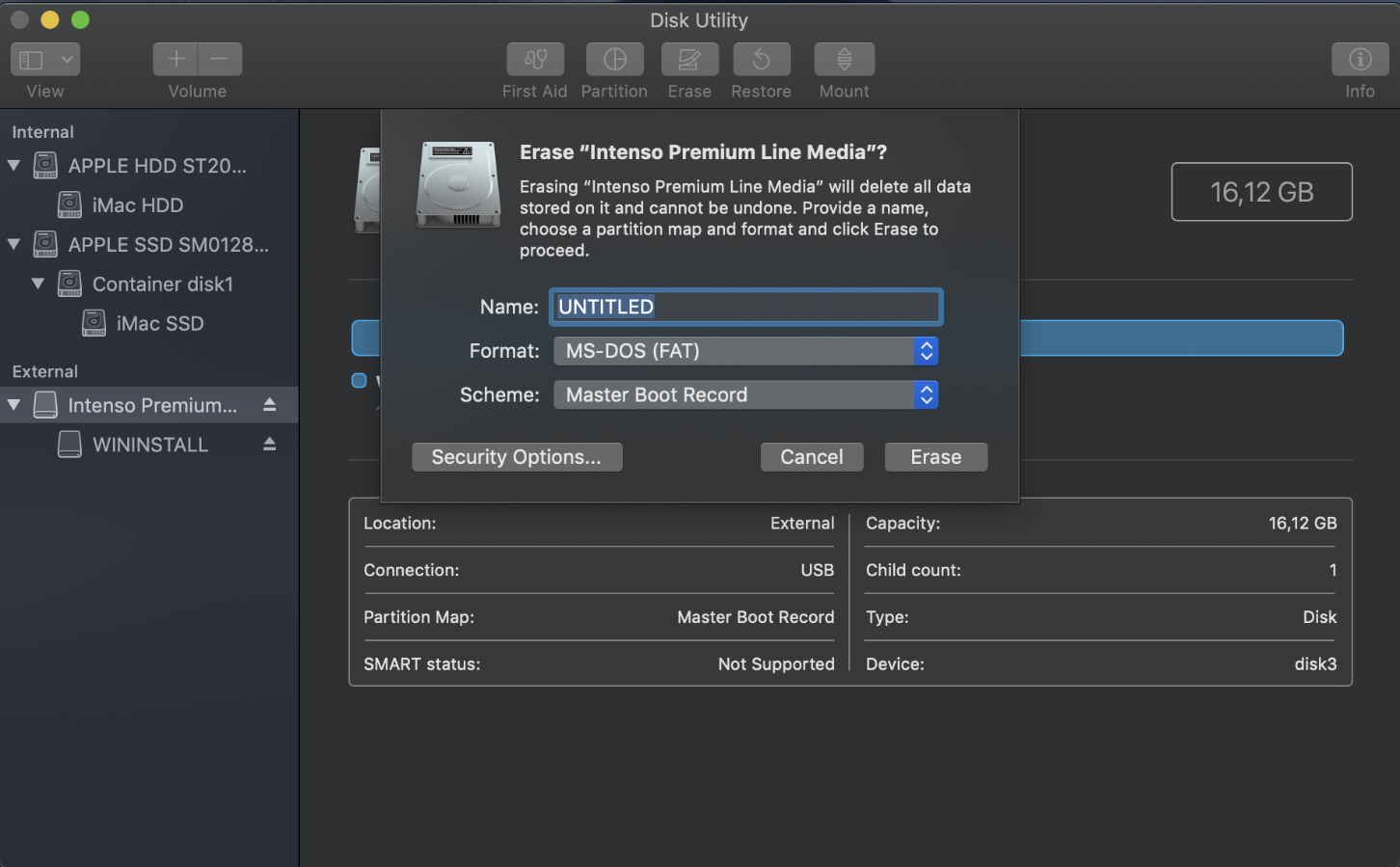Click the Mount toolbar icon

tap(844, 60)
